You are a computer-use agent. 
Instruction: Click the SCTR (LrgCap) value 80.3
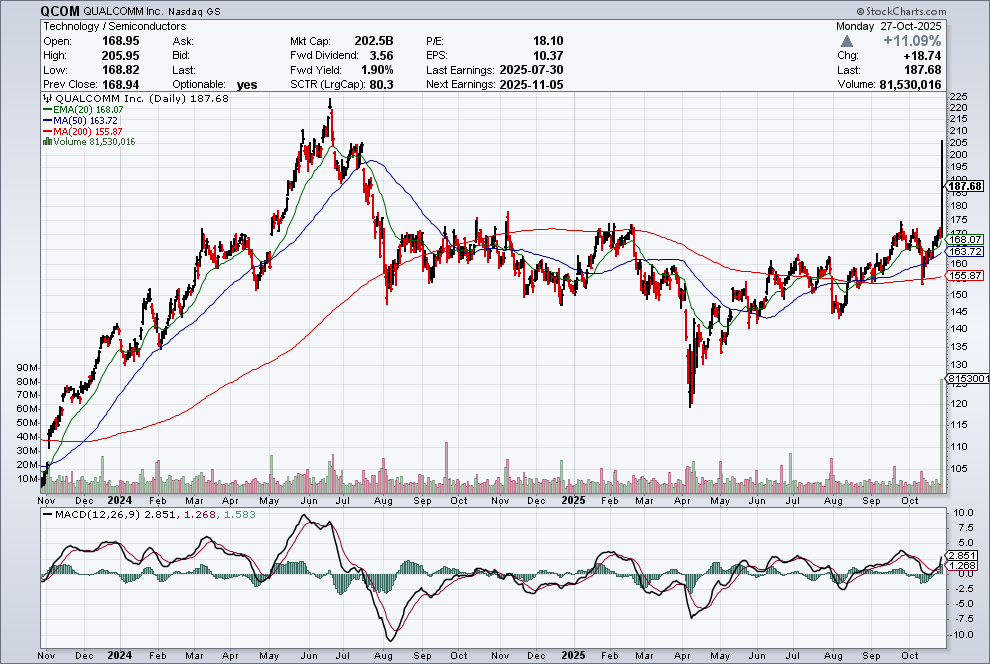381,85
